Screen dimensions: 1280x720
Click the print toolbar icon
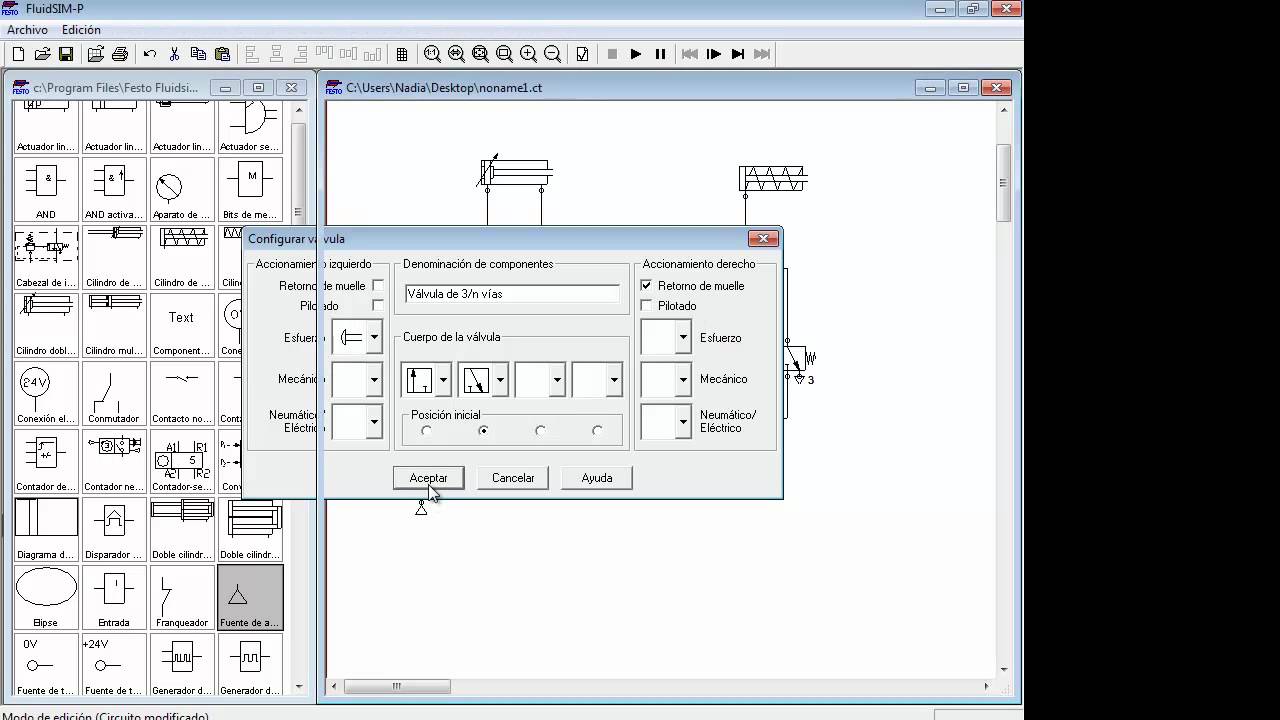120,54
